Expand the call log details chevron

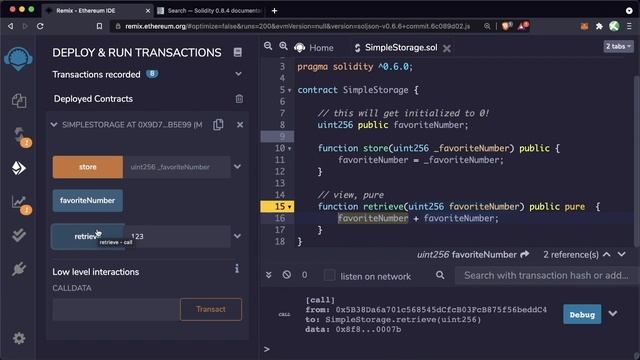(613, 313)
